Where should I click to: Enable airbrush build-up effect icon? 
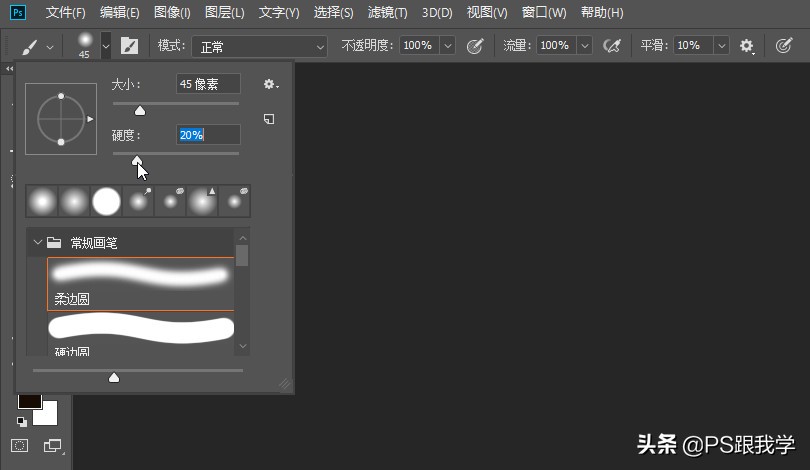[613, 46]
